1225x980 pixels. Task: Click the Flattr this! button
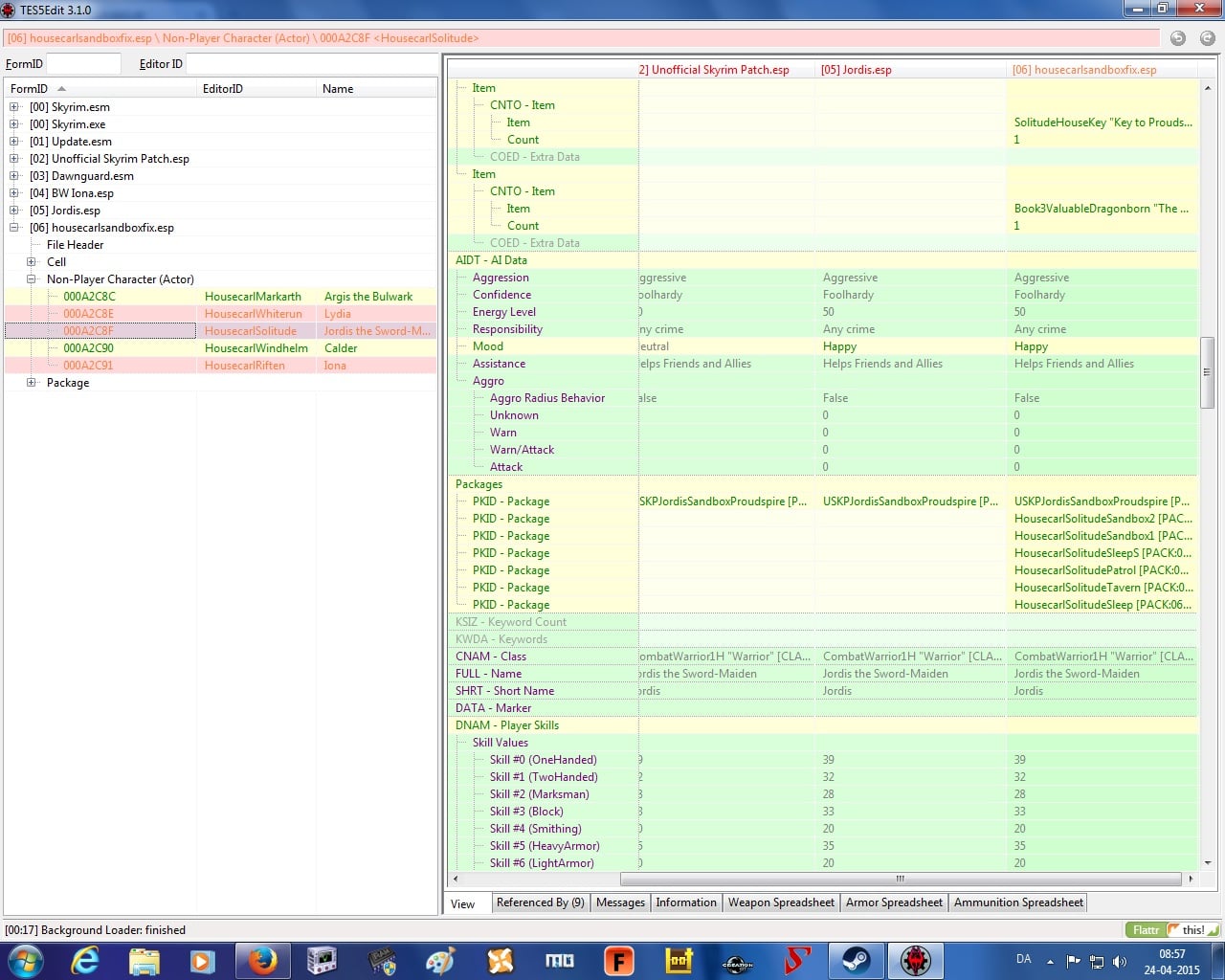pyautogui.click(x=1172, y=930)
